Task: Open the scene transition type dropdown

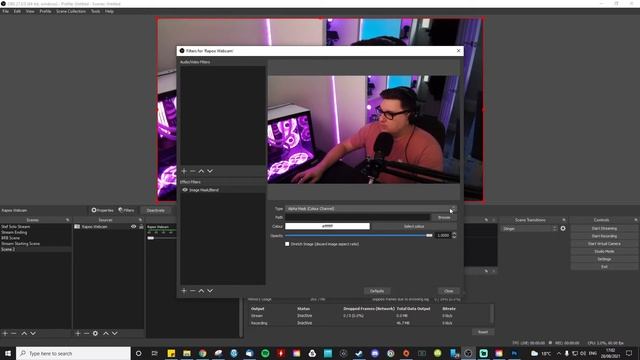Action: pyautogui.click(x=529, y=229)
